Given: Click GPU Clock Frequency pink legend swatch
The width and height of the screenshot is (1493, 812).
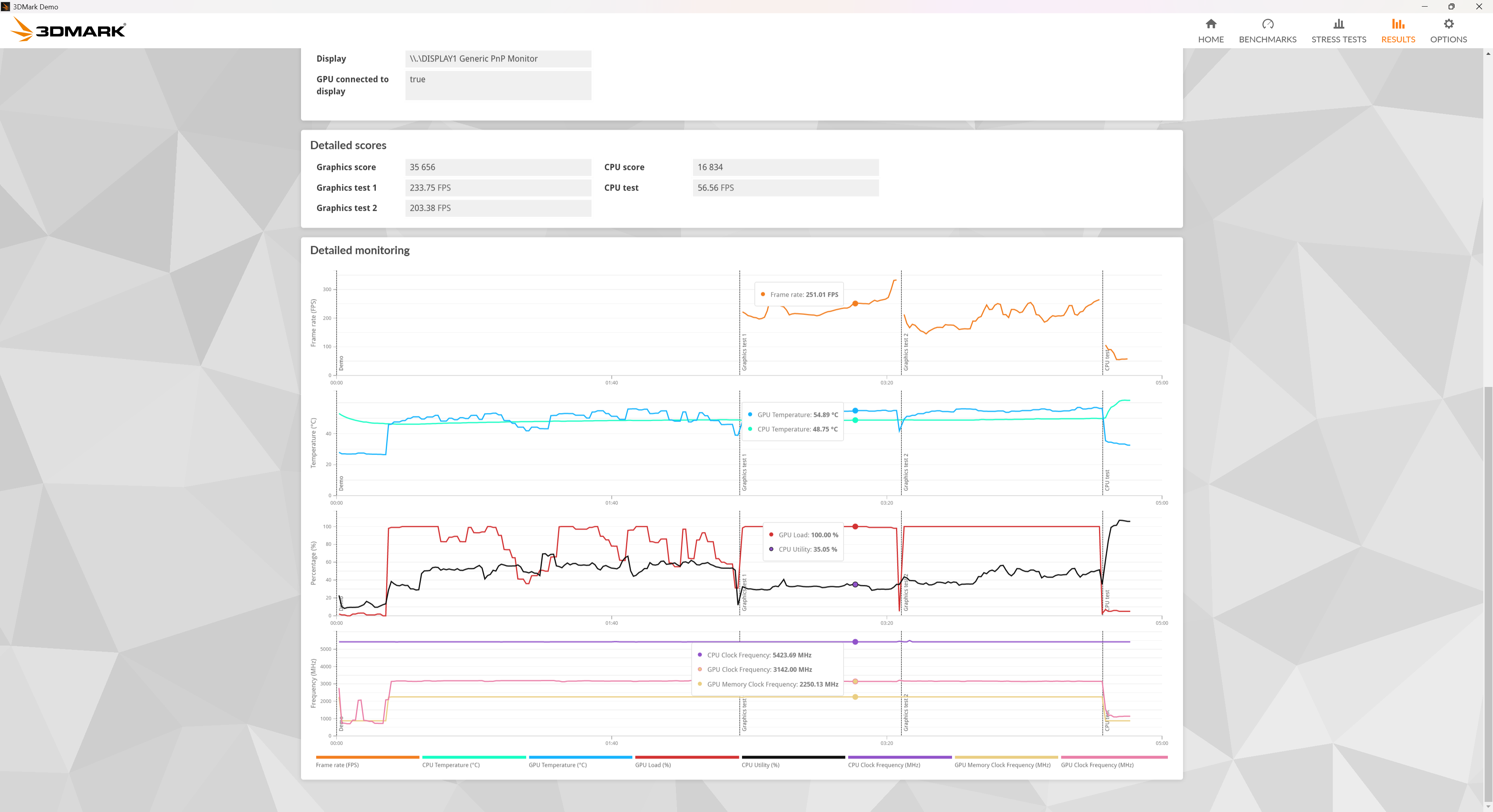Looking at the screenshot, I should [1114, 757].
